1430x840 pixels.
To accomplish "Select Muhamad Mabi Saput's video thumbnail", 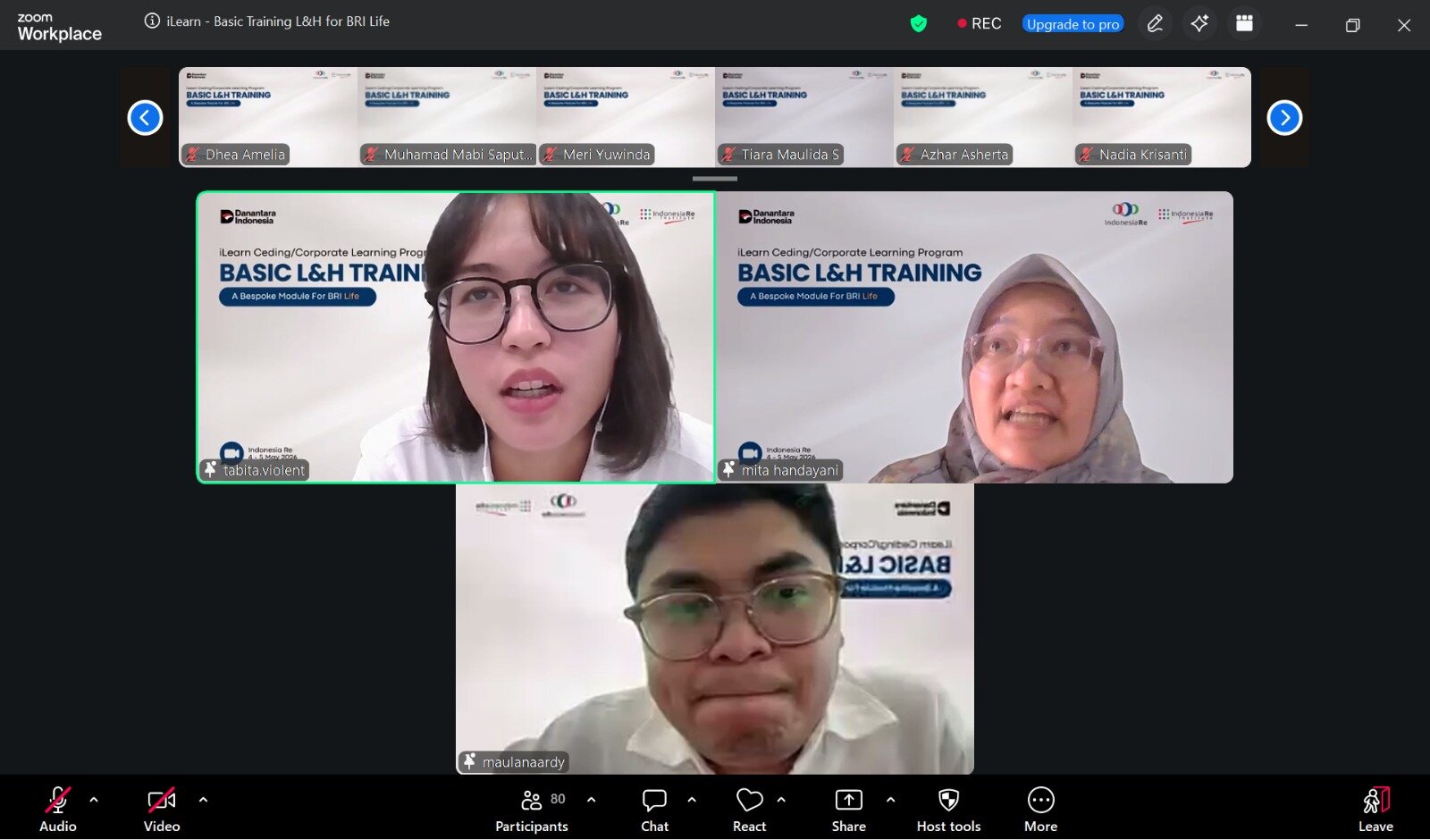I will (x=447, y=117).
